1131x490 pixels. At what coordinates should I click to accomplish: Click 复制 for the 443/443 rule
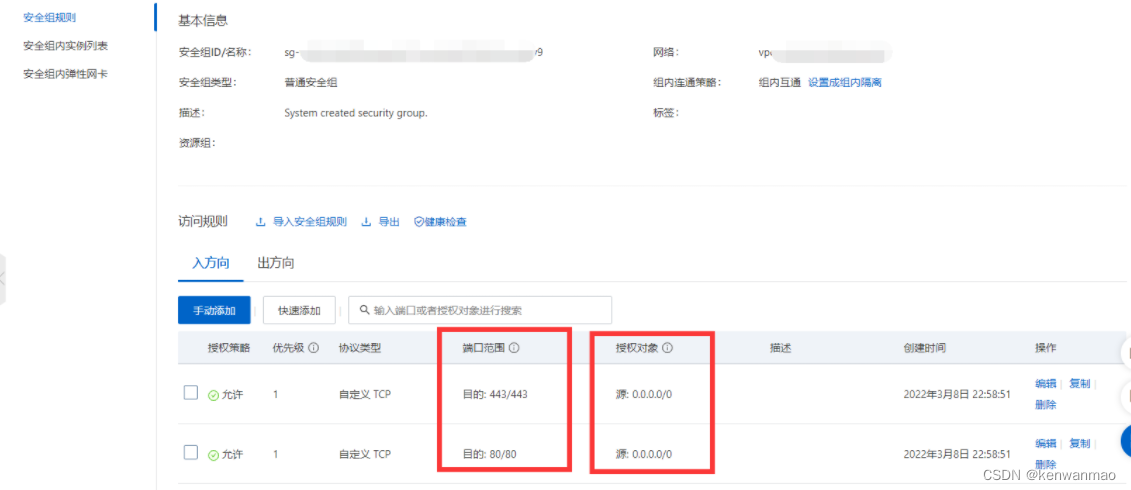coord(1079,384)
